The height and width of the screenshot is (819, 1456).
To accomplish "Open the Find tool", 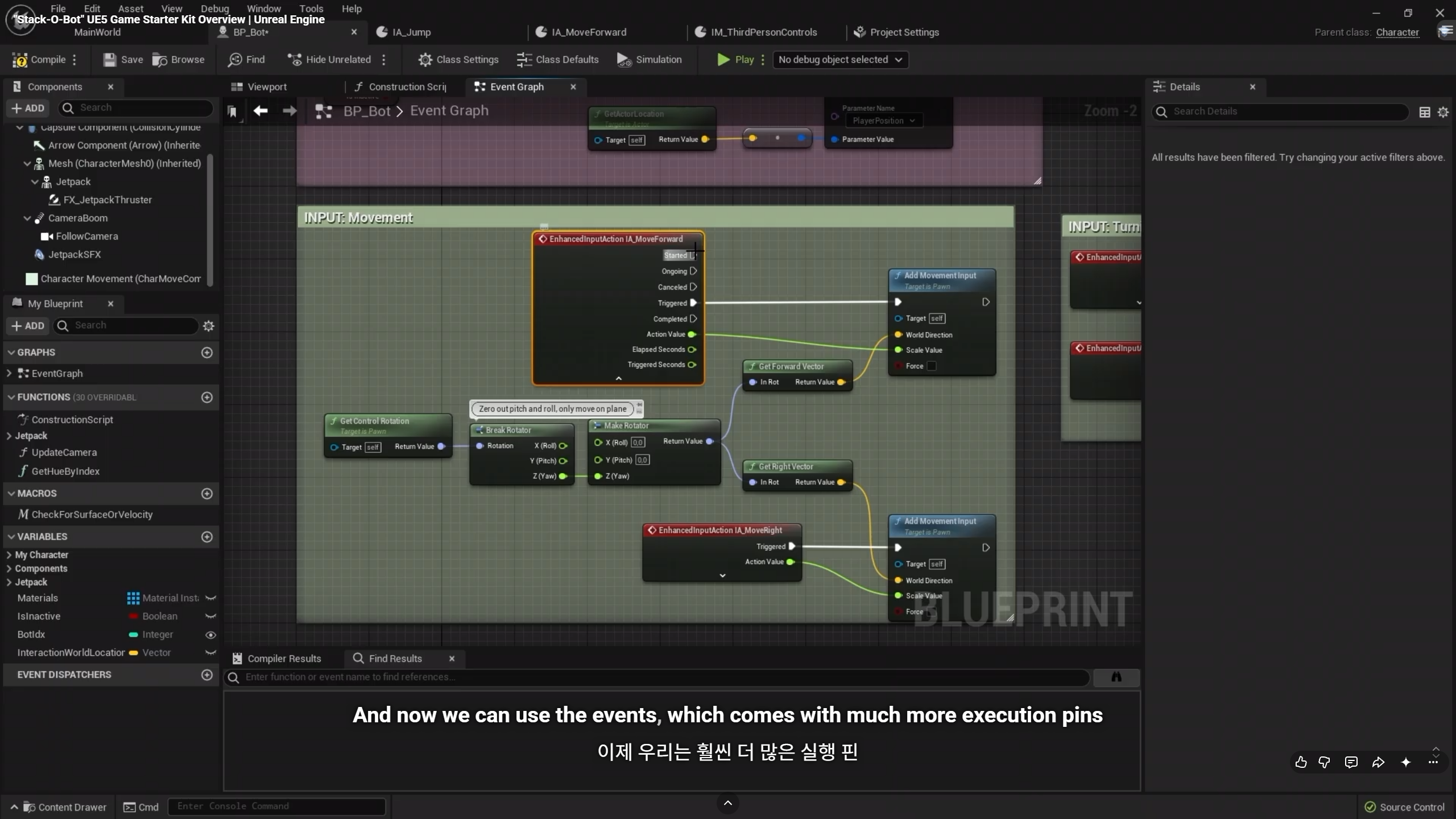I will [246, 60].
